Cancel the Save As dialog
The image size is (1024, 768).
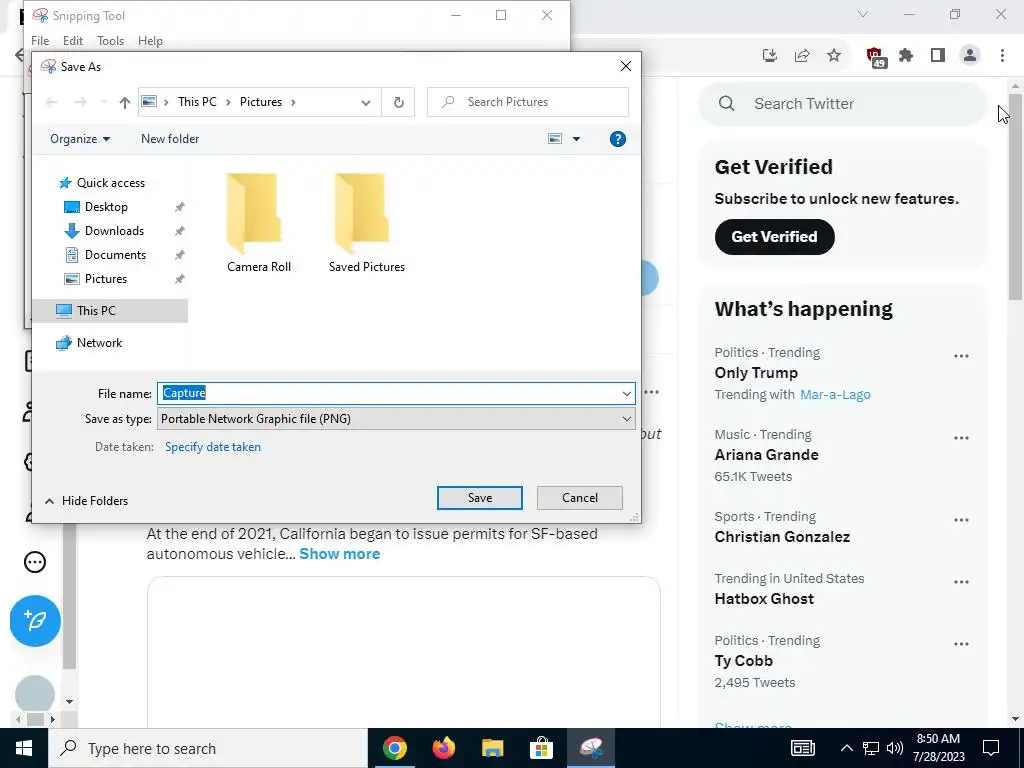(x=579, y=498)
